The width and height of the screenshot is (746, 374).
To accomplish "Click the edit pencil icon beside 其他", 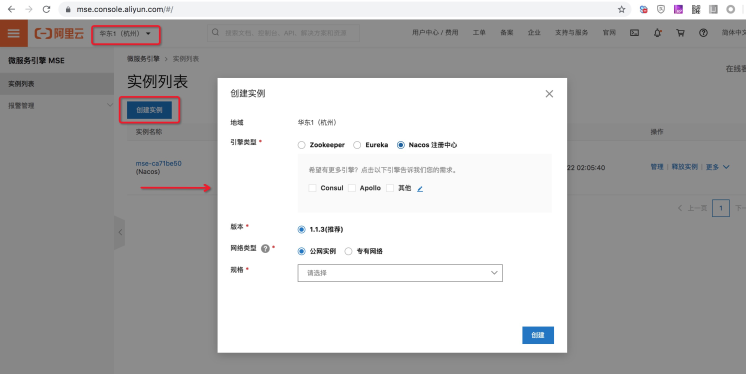I will click(420, 188).
